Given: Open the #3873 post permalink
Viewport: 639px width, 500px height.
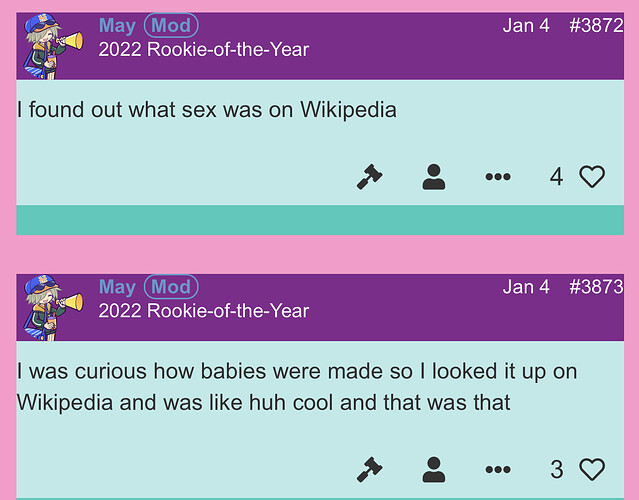Looking at the screenshot, I should [596, 287].
